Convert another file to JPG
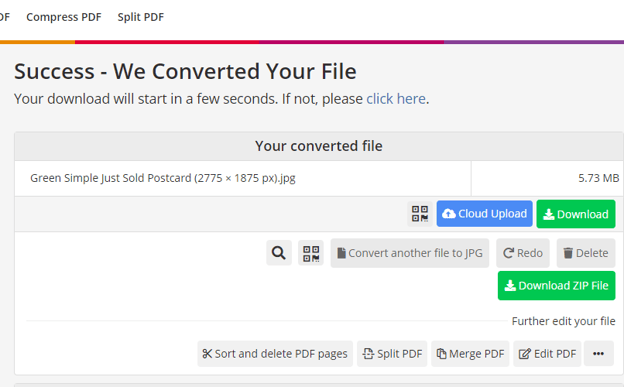624x387 pixels. pos(410,253)
